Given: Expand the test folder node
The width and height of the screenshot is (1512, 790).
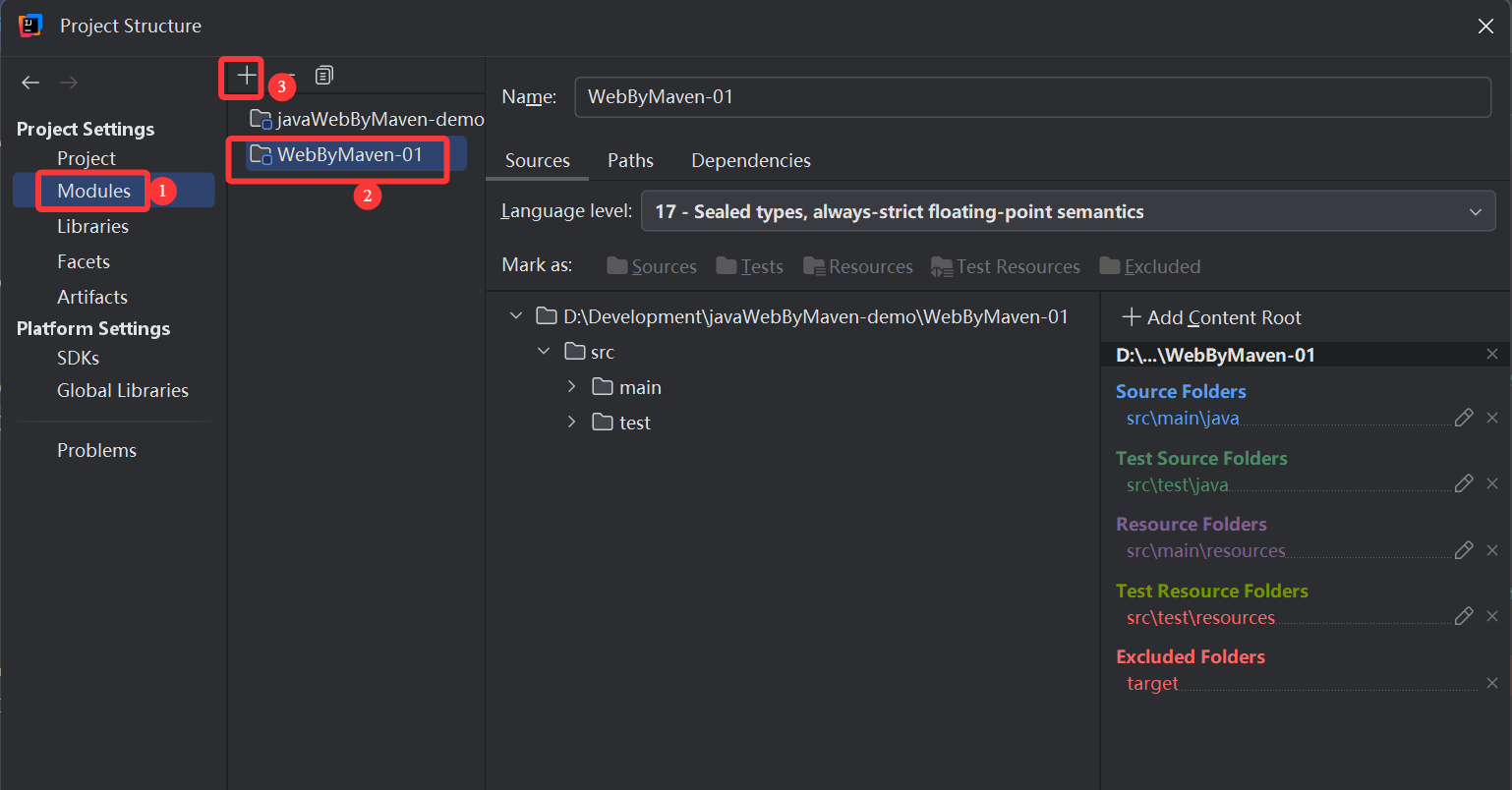Looking at the screenshot, I should tap(571, 423).
